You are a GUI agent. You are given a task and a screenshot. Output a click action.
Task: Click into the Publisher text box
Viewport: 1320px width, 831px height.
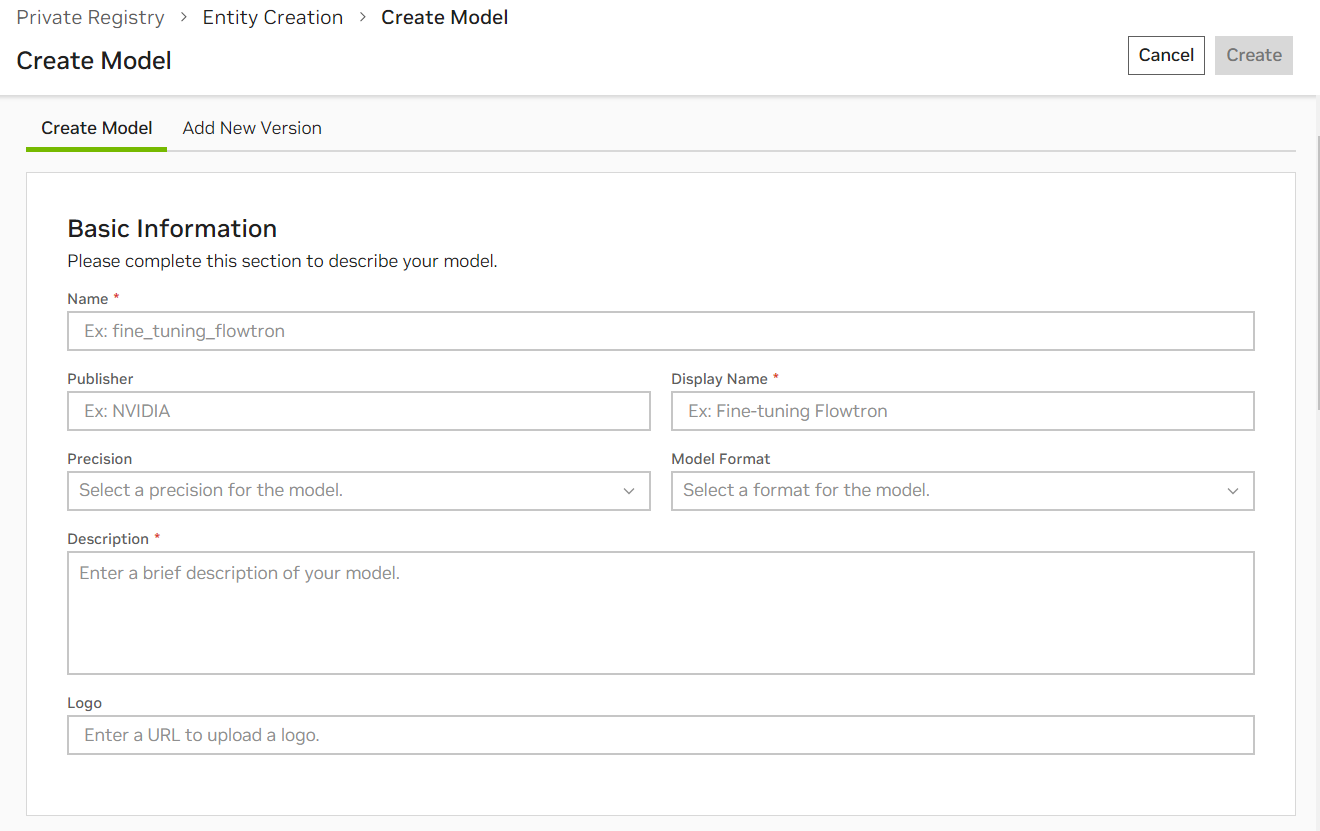(358, 411)
